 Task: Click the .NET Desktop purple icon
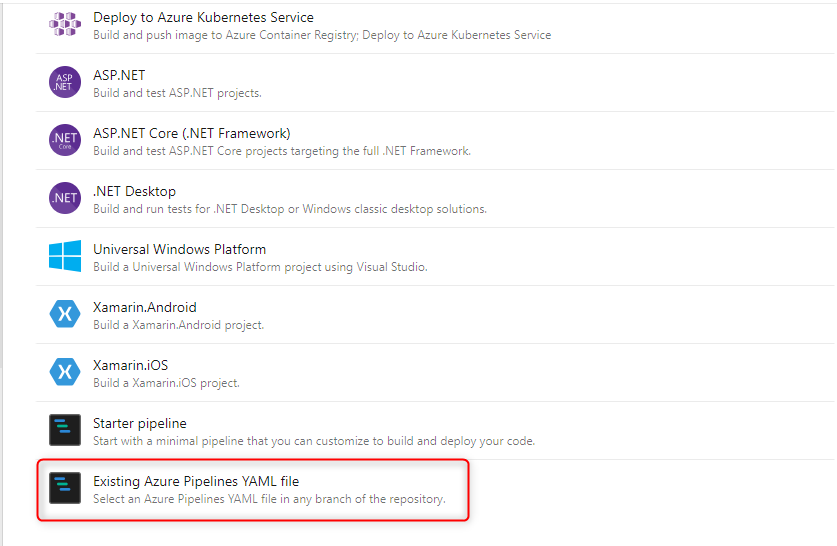click(x=65, y=198)
